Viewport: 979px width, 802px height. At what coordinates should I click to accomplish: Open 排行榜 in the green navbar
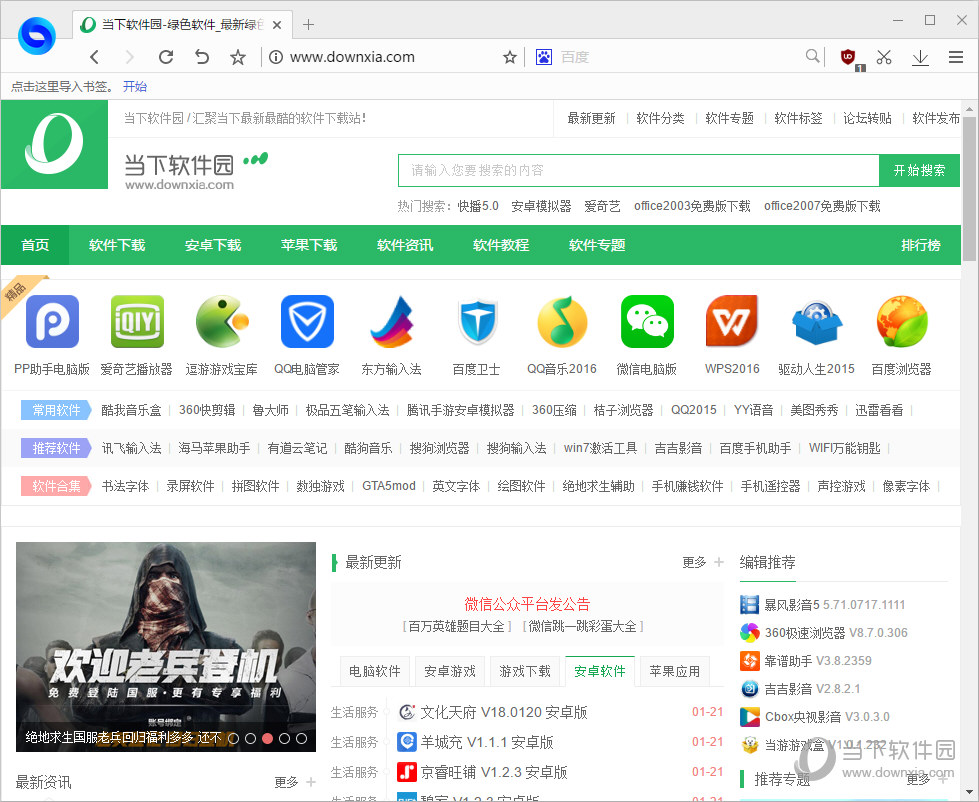point(921,245)
